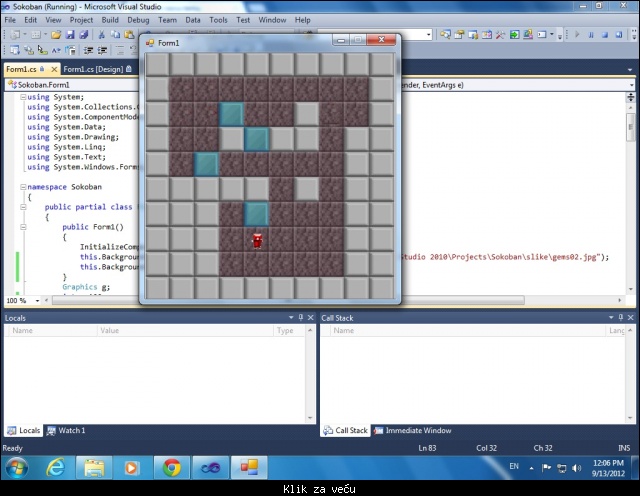
Task: Switch to the Watch 1 tab
Action: click(x=66, y=430)
